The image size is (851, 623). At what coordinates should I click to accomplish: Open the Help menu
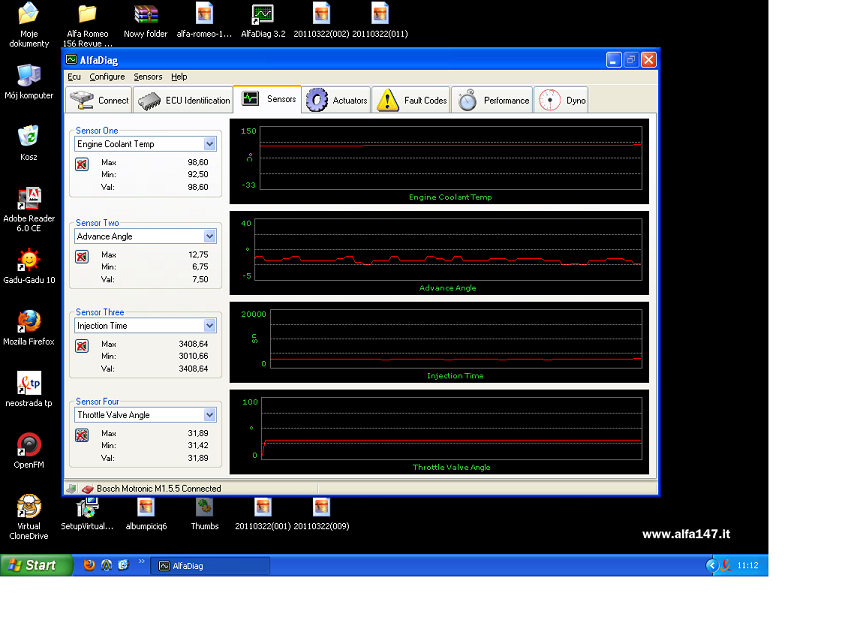(179, 77)
